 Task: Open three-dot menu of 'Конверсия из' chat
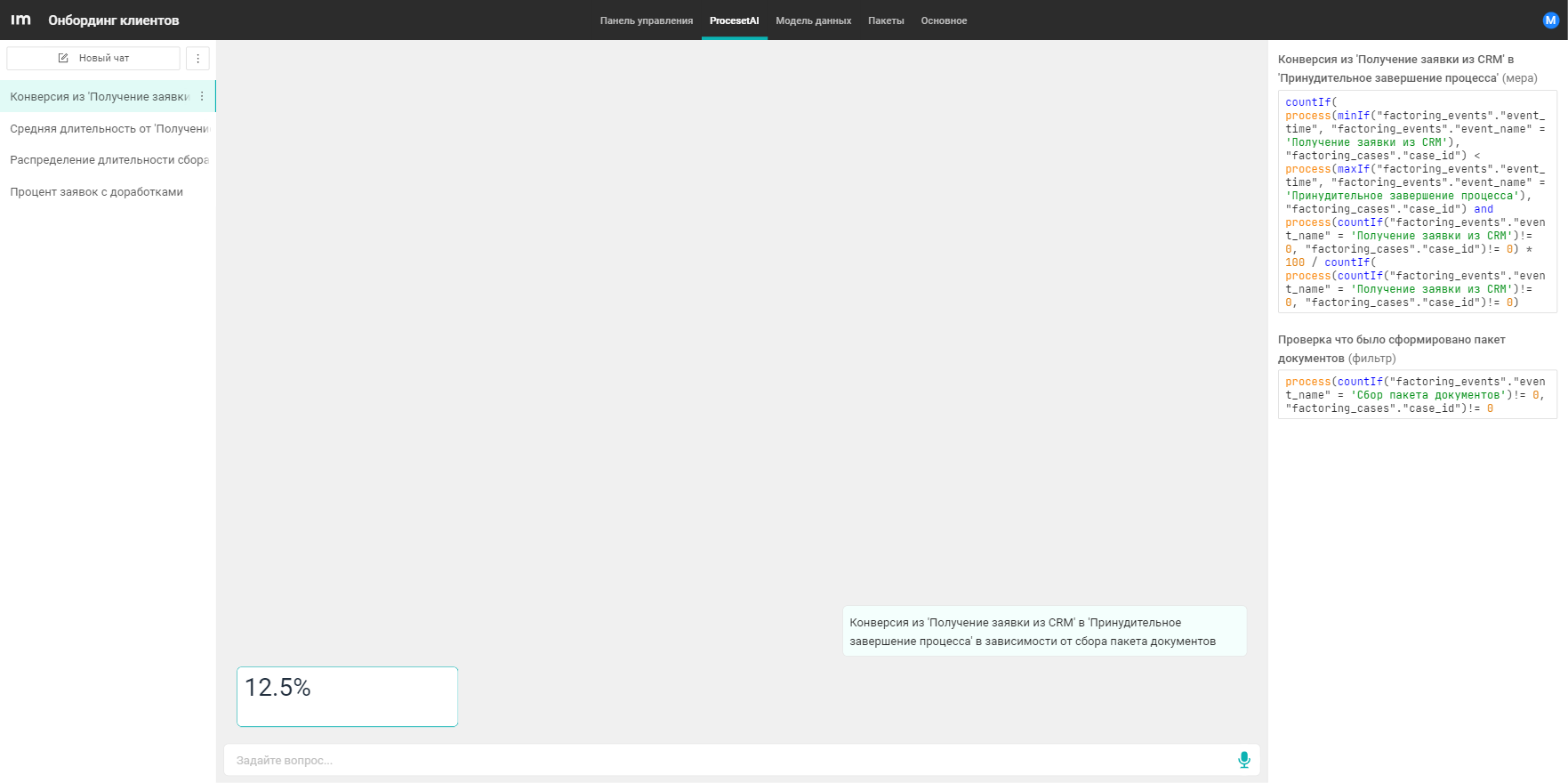202,96
